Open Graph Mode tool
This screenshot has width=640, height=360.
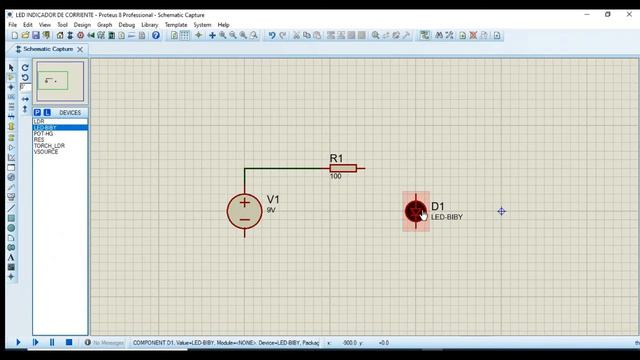[11, 158]
